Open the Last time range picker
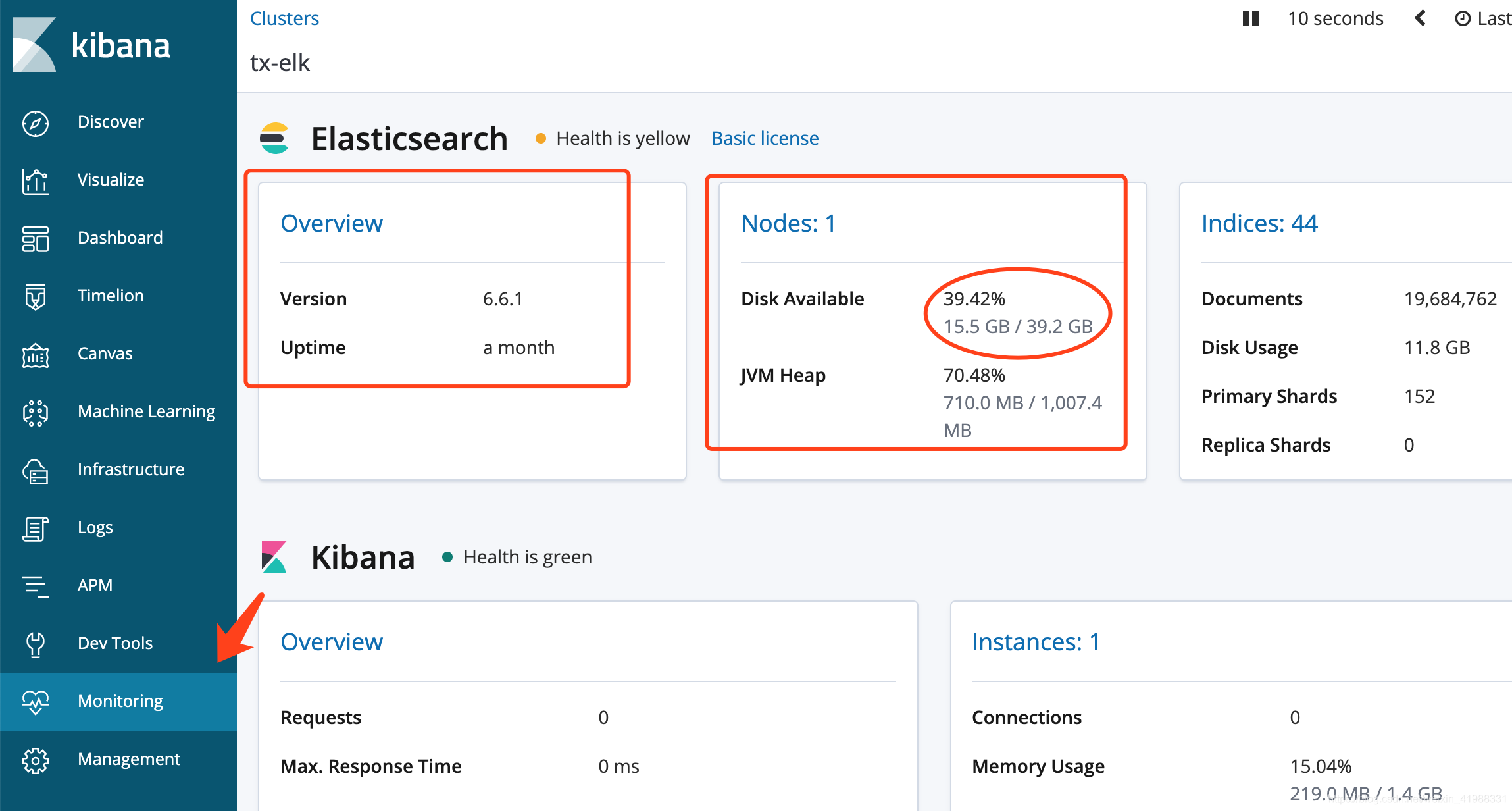Viewport: 1512px width, 811px height. pos(1483,18)
